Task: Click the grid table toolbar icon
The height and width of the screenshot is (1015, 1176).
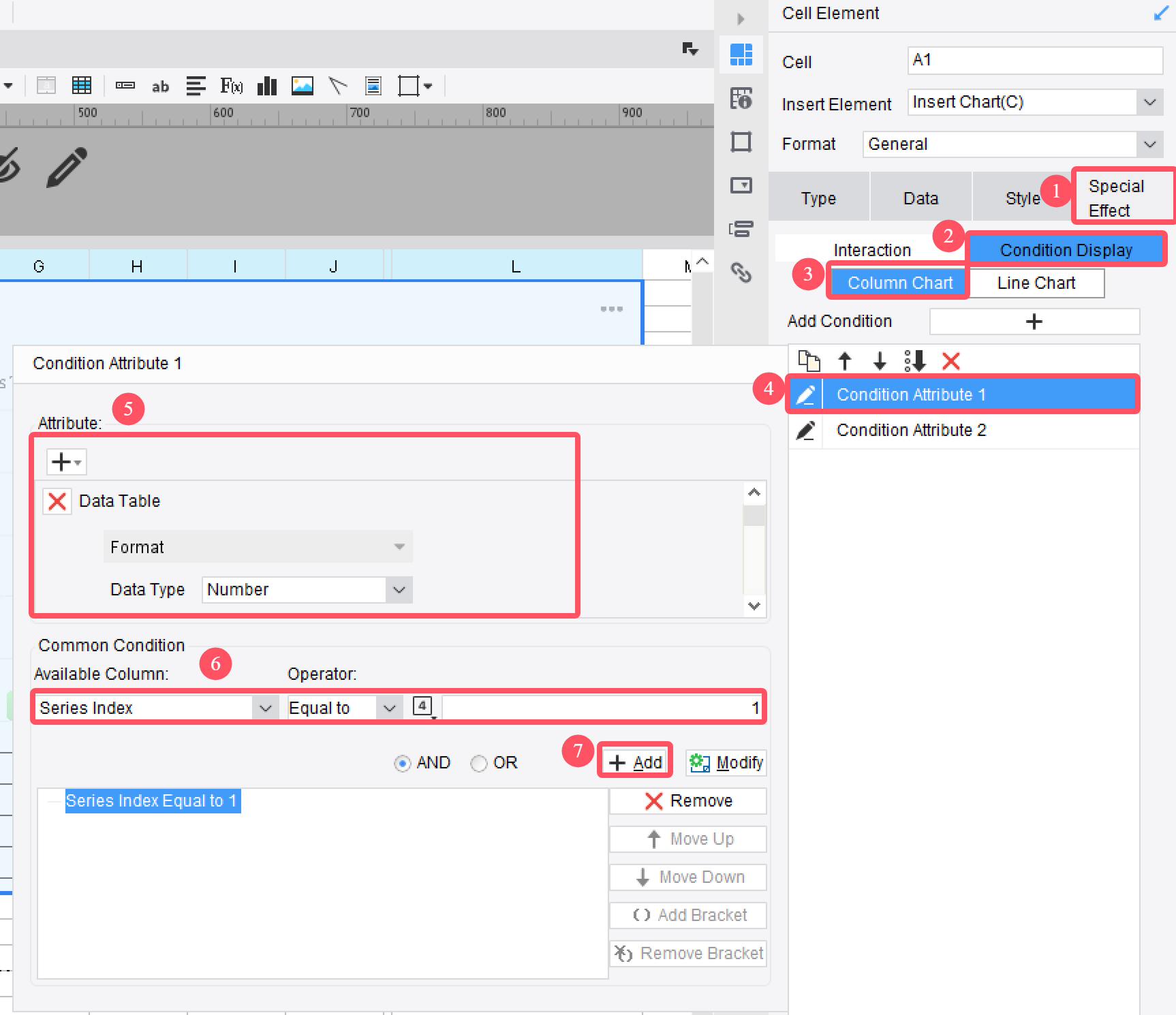Action: tap(82, 86)
